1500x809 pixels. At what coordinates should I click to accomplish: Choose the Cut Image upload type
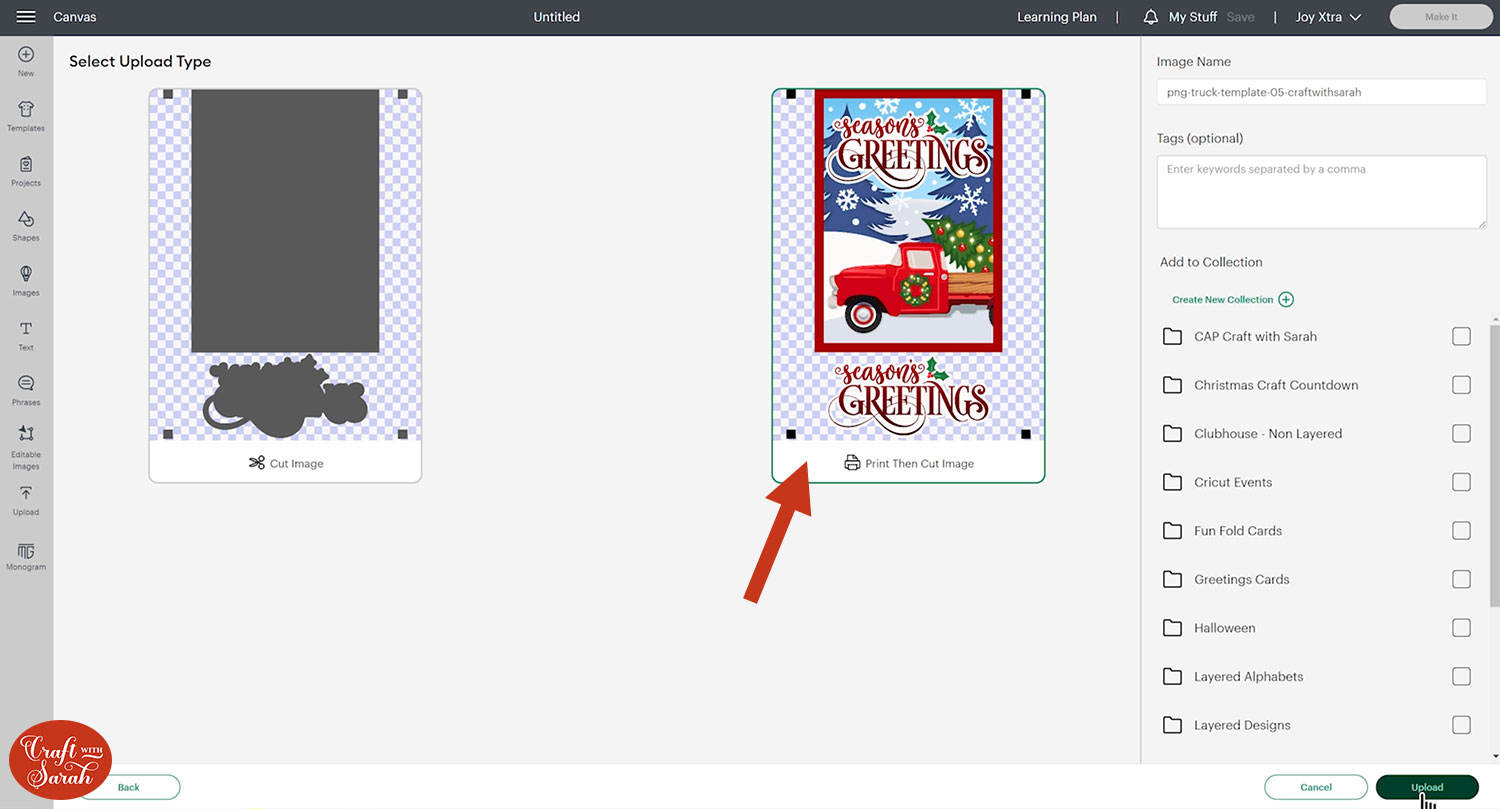(285, 286)
